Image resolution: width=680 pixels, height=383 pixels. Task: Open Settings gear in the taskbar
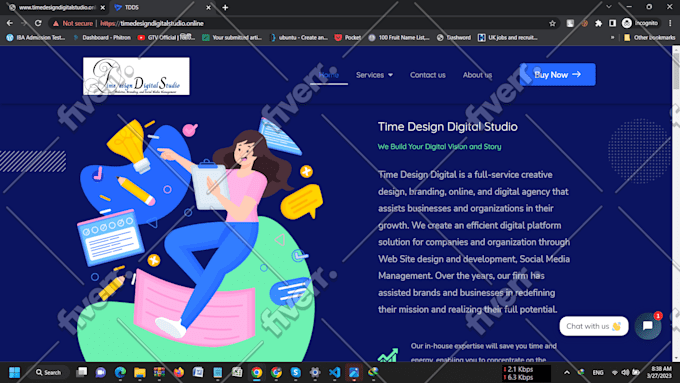[x=315, y=373]
